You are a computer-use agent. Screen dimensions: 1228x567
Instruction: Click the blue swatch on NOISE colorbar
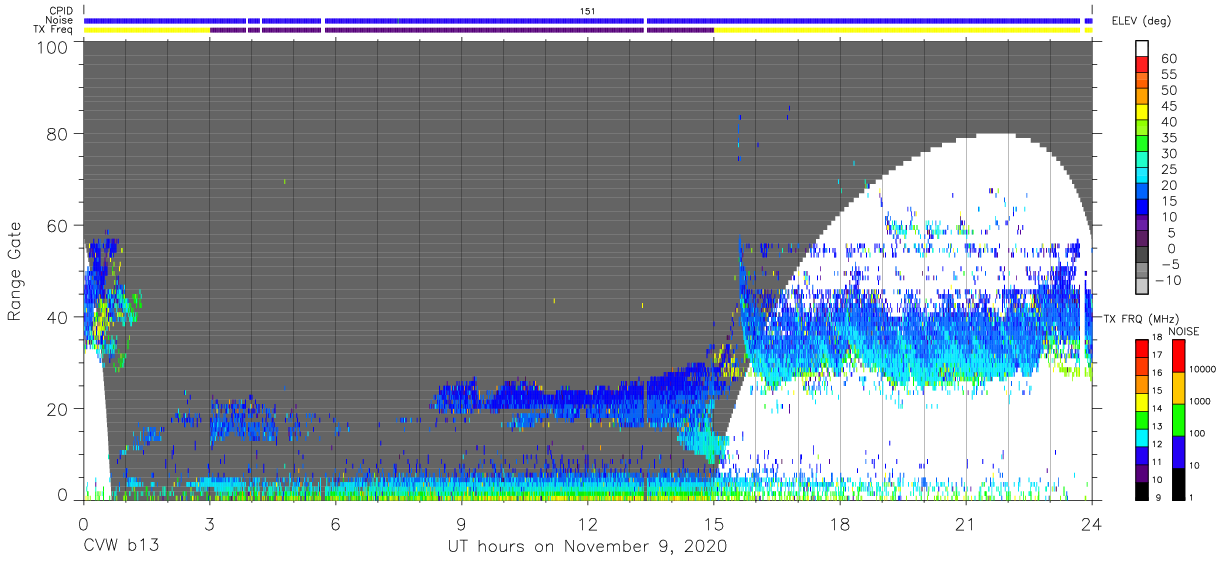(x=1177, y=451)
